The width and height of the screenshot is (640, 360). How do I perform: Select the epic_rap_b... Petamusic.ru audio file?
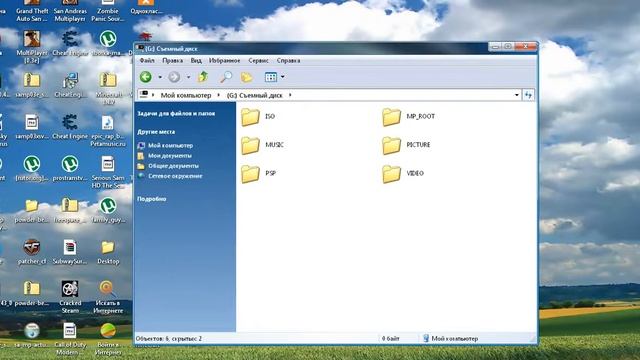108,131
